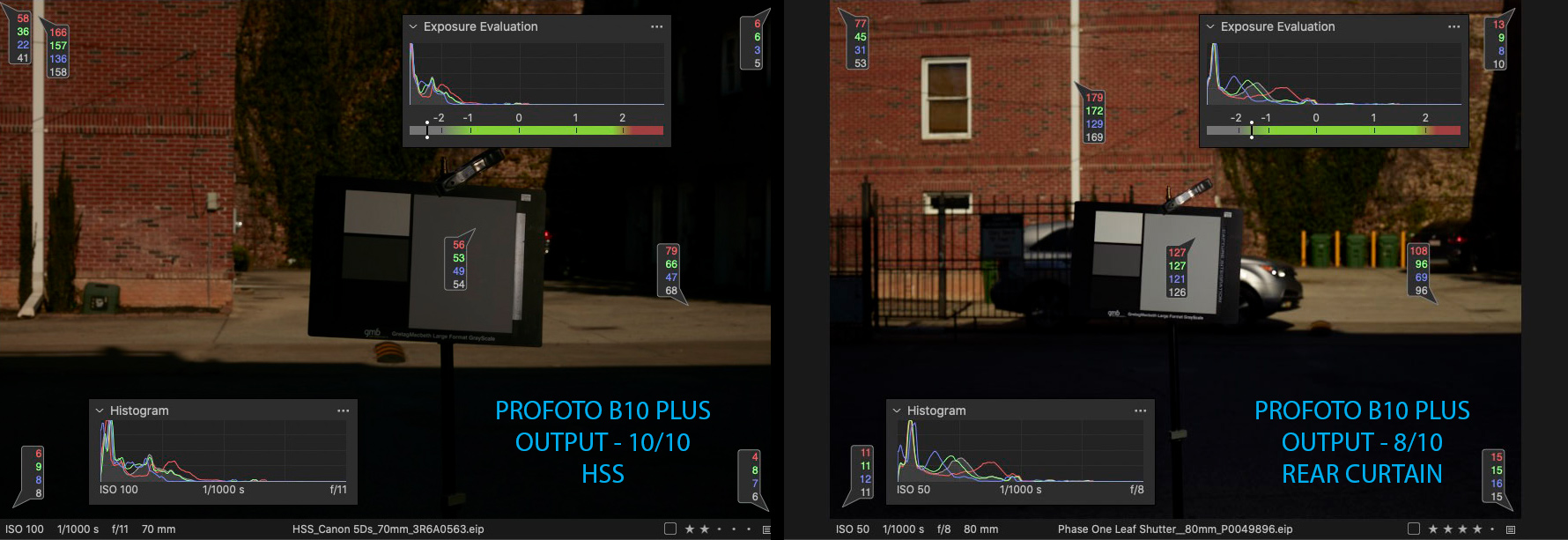Click the f/8 aperture in the status bar

[x=943, y=529]
